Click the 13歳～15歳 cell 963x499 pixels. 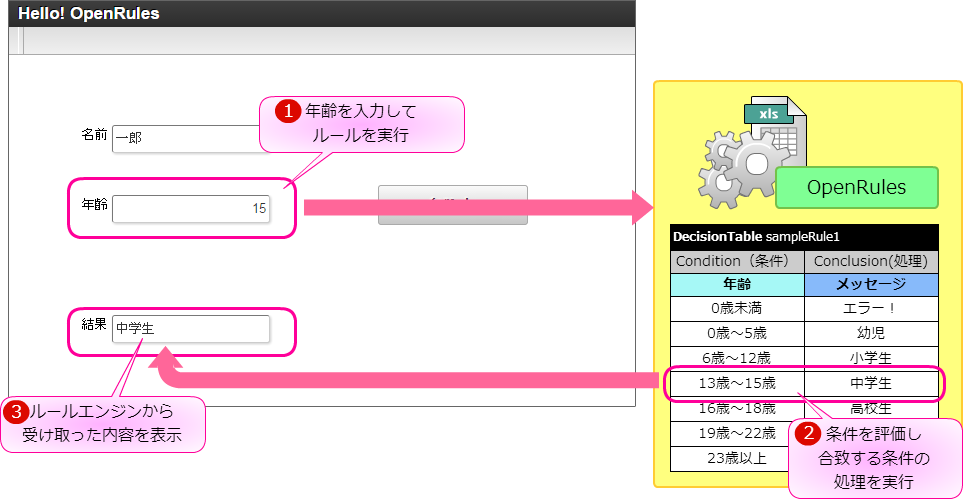(x=738, y=384)
